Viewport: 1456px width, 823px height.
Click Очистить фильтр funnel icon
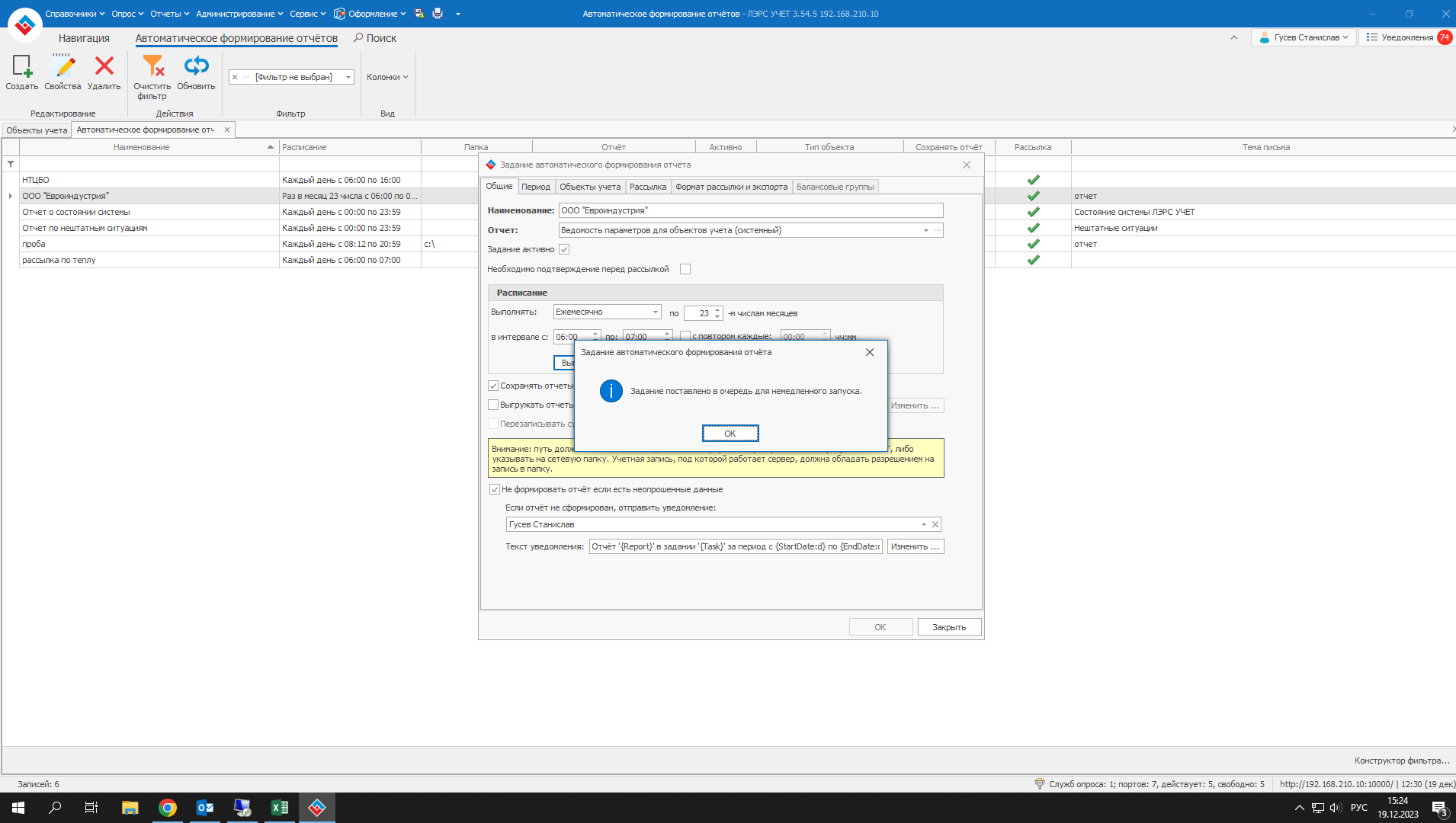[152, 66]
